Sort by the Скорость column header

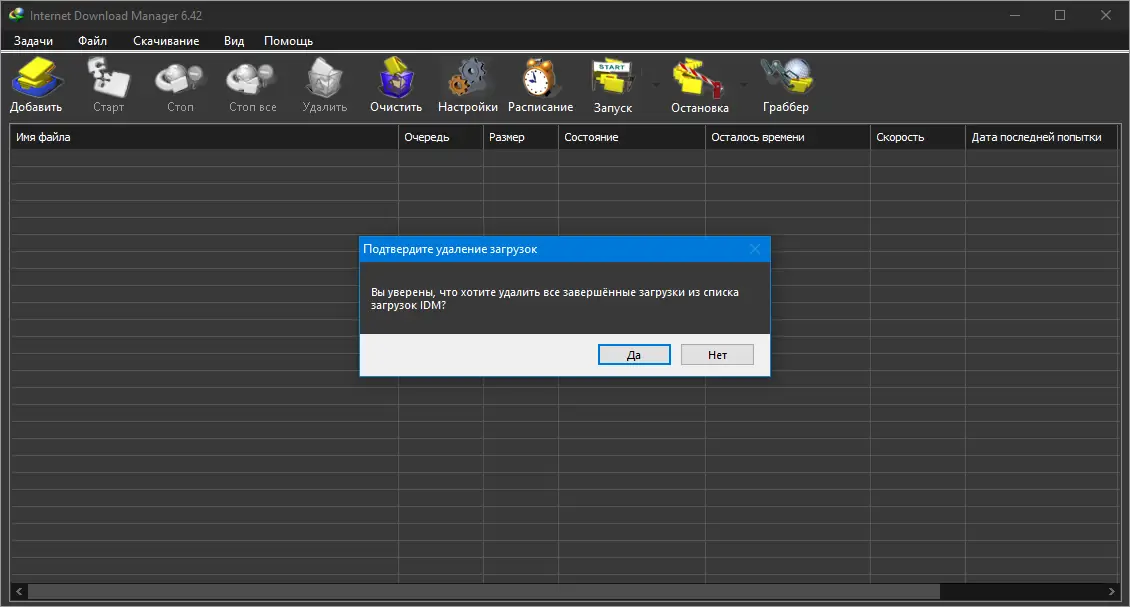coord(917,137)
